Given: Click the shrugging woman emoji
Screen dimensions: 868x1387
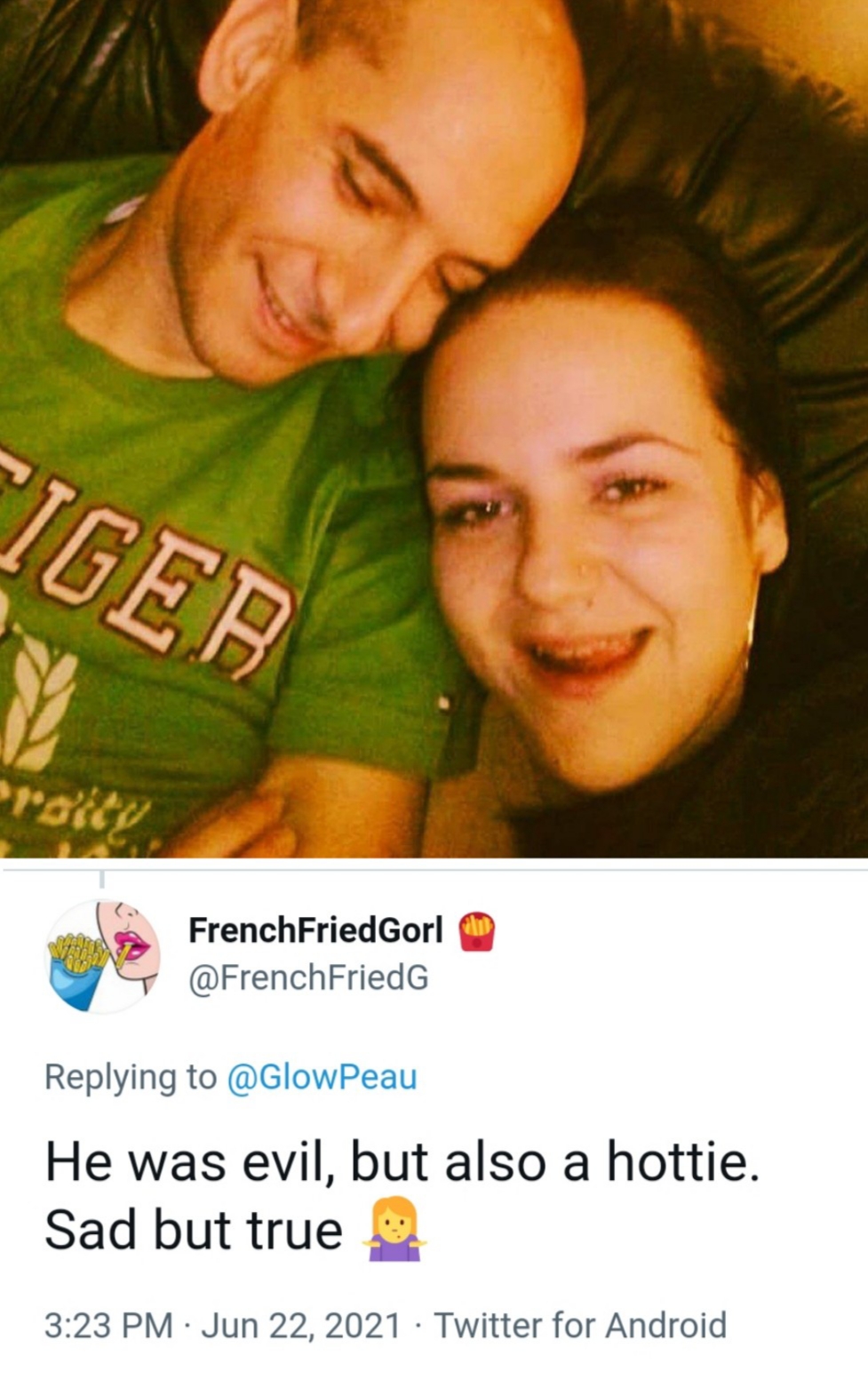Looking at the screenshot, I should (x=394, y=1231).
